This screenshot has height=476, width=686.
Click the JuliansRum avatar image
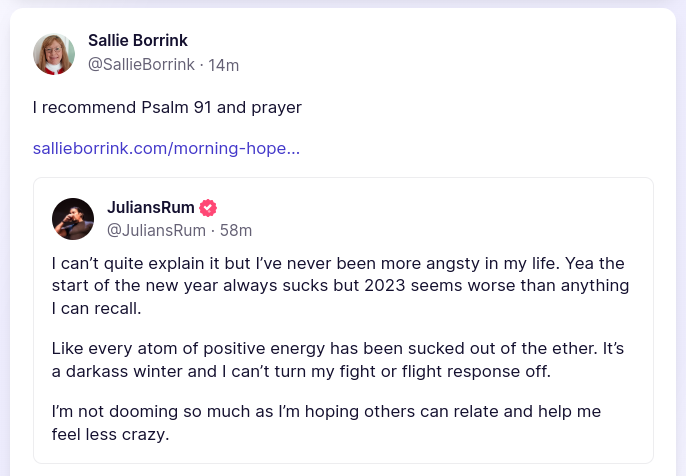[73, 219]
